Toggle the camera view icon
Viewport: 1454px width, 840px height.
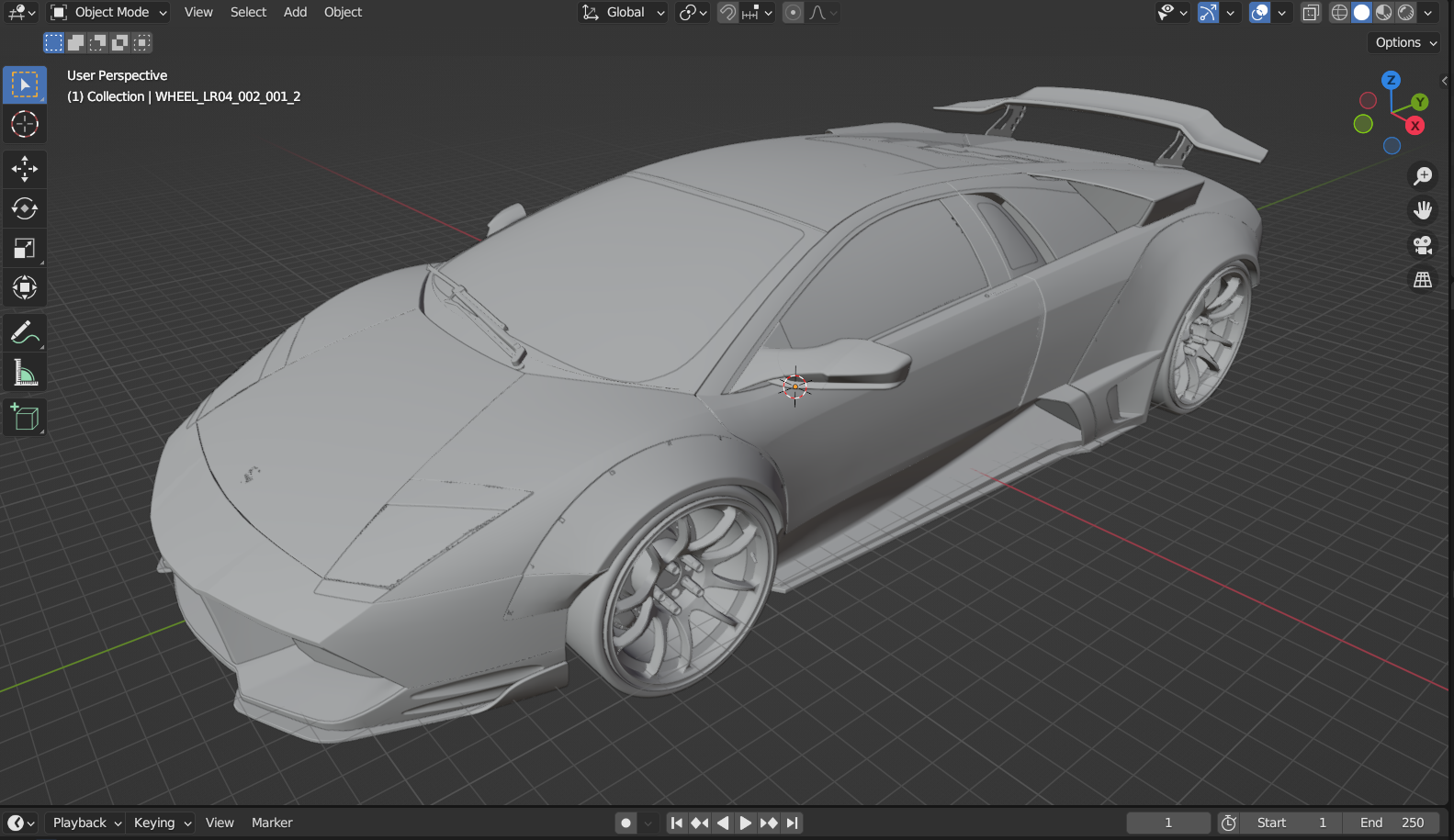pos(1423,245)
